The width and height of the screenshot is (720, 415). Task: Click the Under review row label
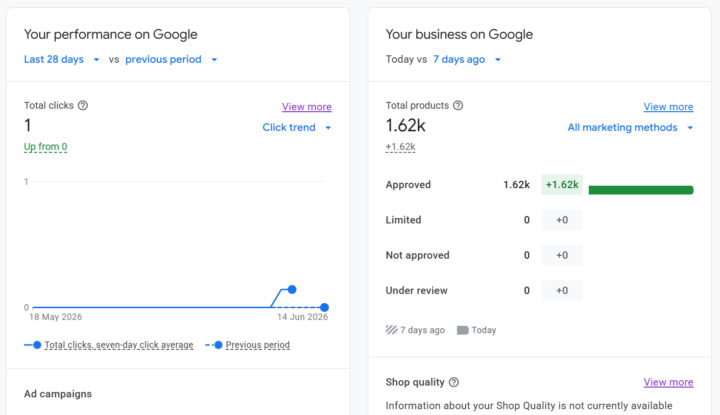tap(416, 291)
